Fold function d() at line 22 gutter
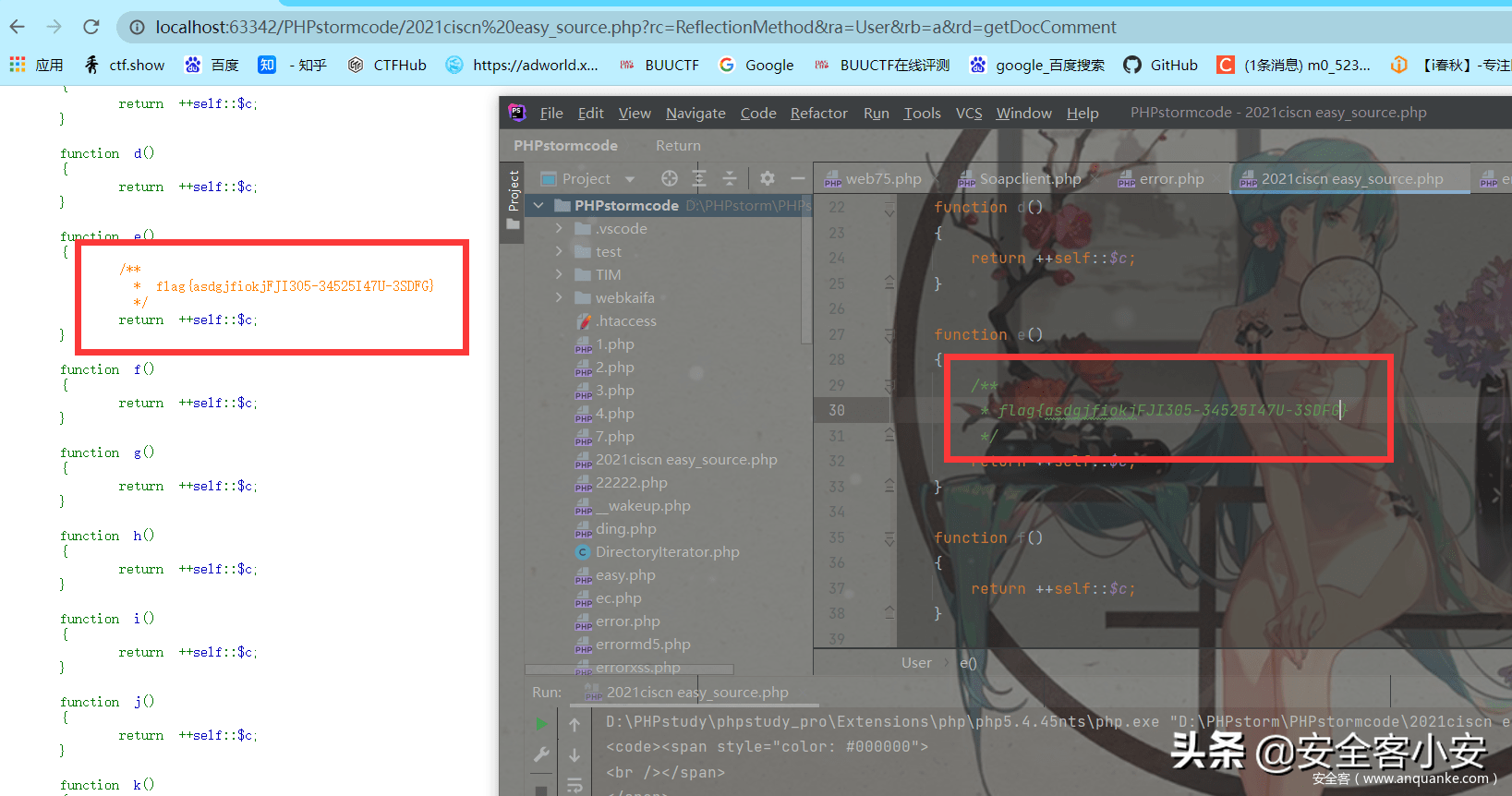The height and width of the screenshot is (796, 1512). 889,209
